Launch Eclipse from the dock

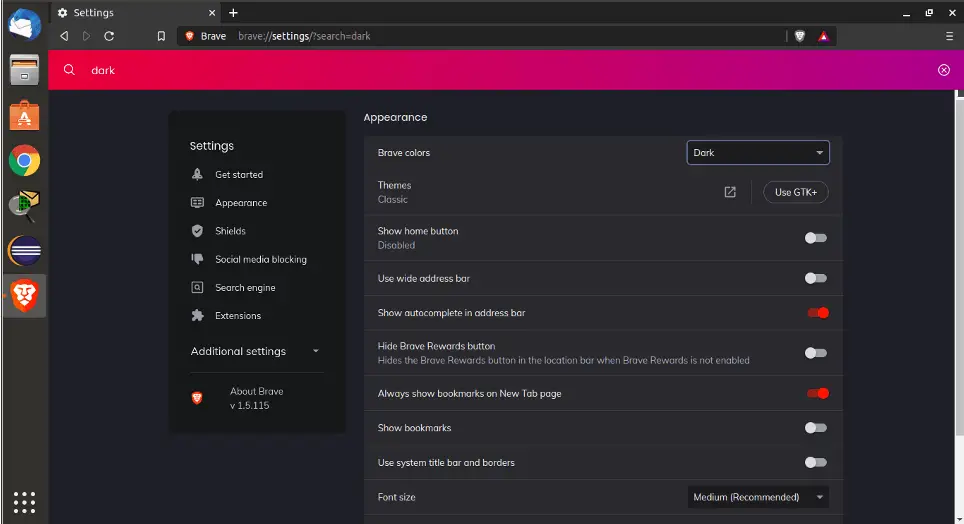[x=25, y=250]
